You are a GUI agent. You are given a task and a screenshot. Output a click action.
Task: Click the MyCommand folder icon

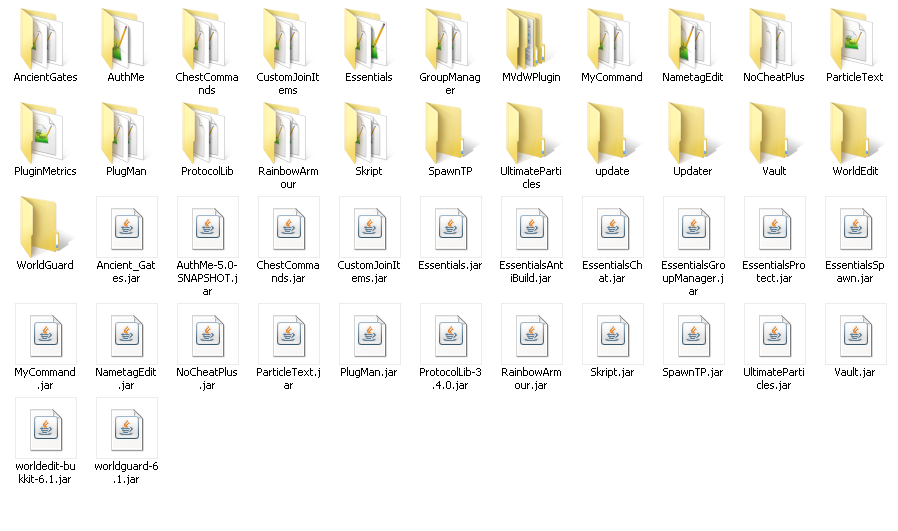tap(612, 38)
